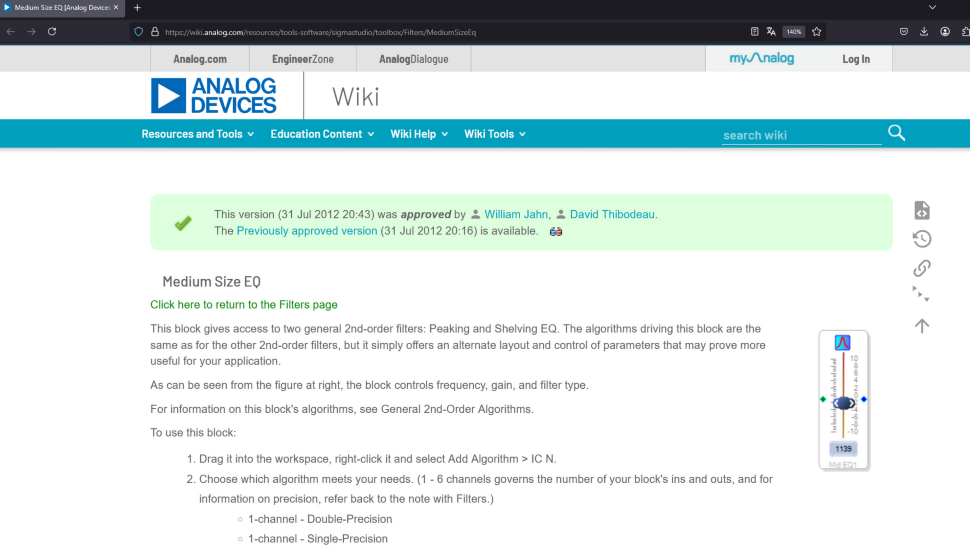
Task: Open the browser Downloads icon
Action: click(x=924, y=32)
